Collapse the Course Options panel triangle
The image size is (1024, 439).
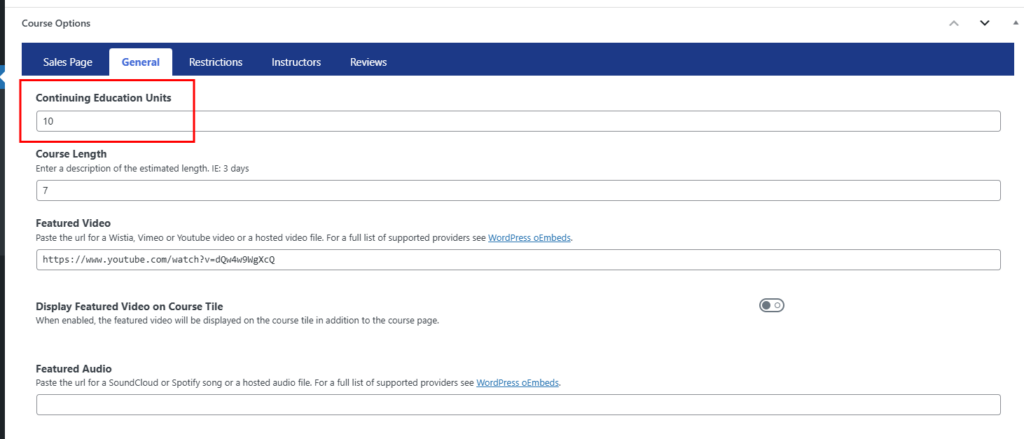[x=1014, y=23]
